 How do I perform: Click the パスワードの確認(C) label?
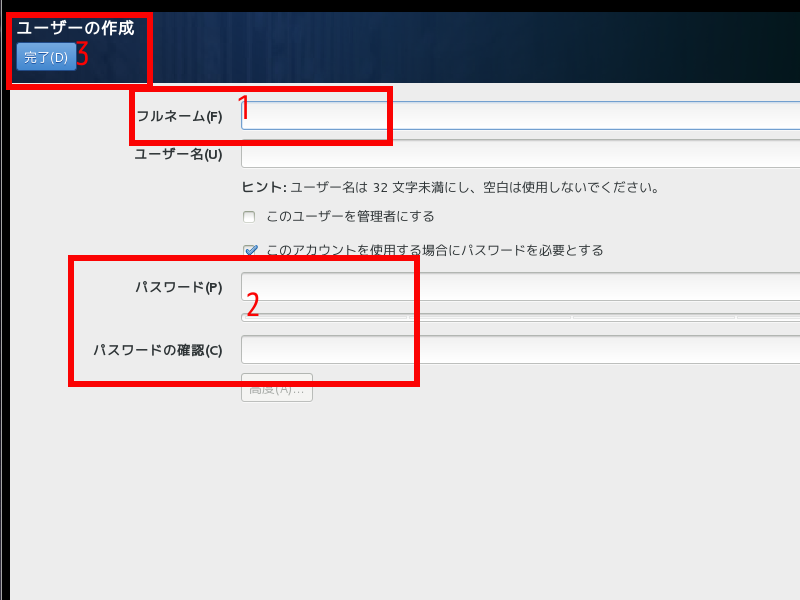[x=157, y=350]
